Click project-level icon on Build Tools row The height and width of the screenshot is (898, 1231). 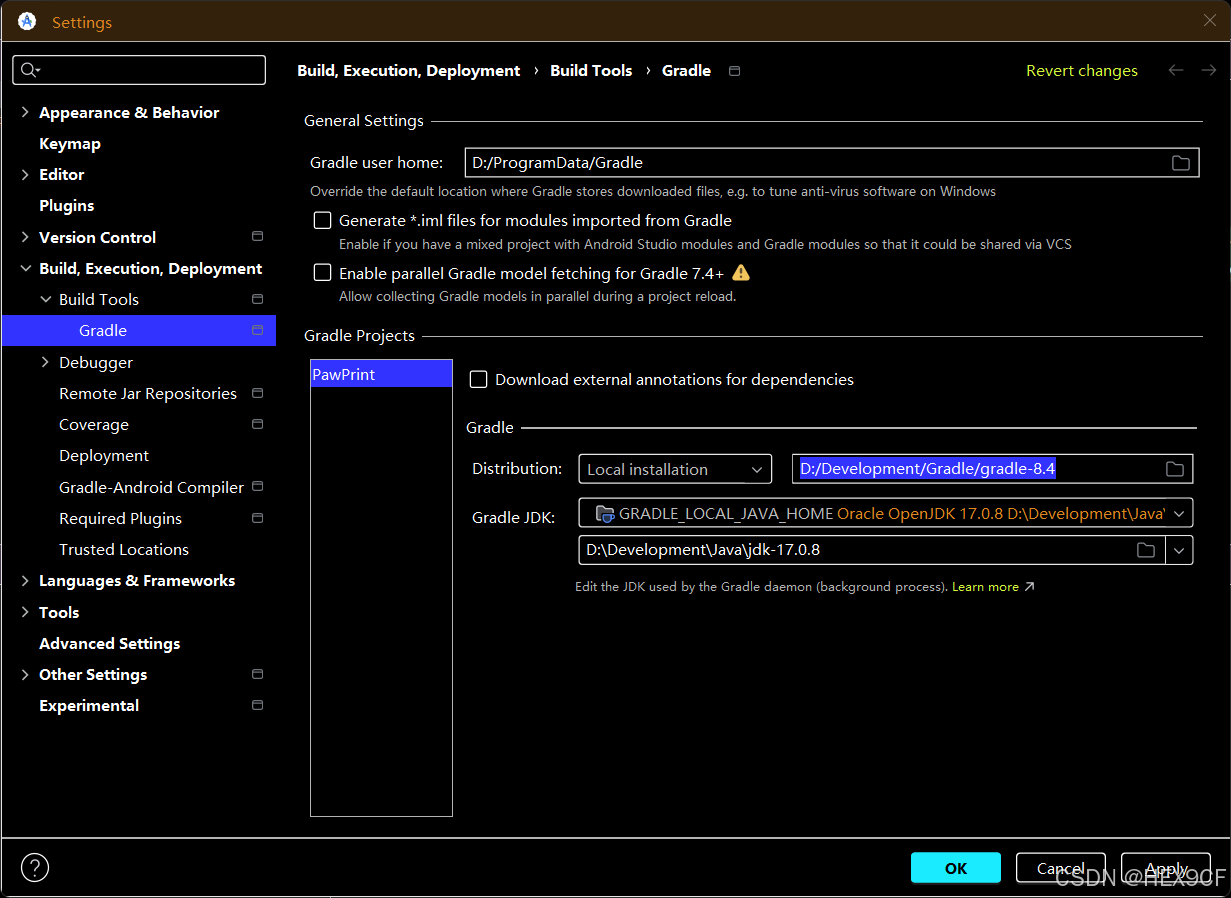(x=257, y=299)
